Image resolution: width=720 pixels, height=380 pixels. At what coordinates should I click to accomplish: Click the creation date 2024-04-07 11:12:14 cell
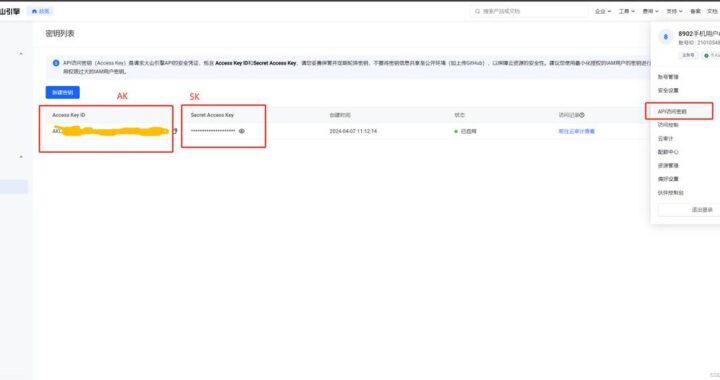click(353, 131)
